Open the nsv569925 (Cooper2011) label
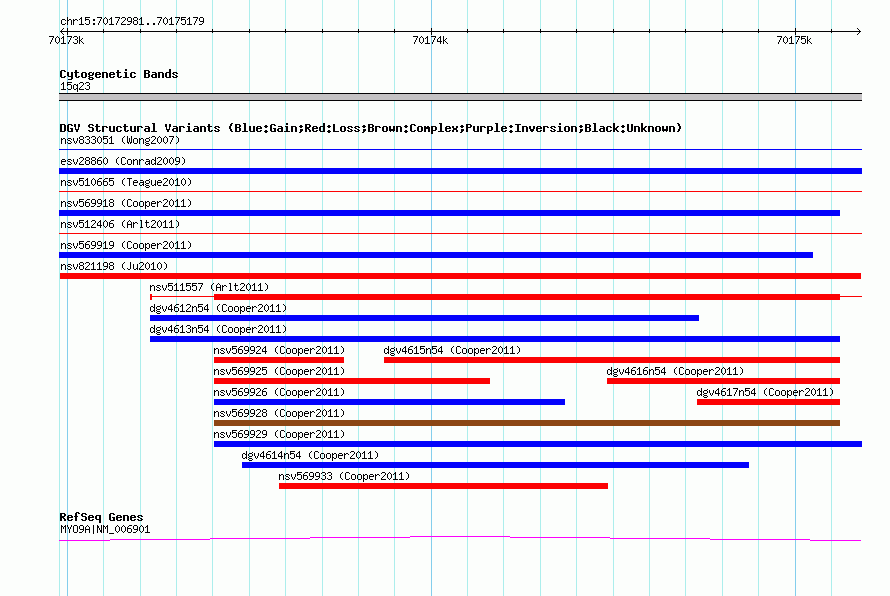Image resolution: width=890 pixels, height=596 pixels. (279, 371)
